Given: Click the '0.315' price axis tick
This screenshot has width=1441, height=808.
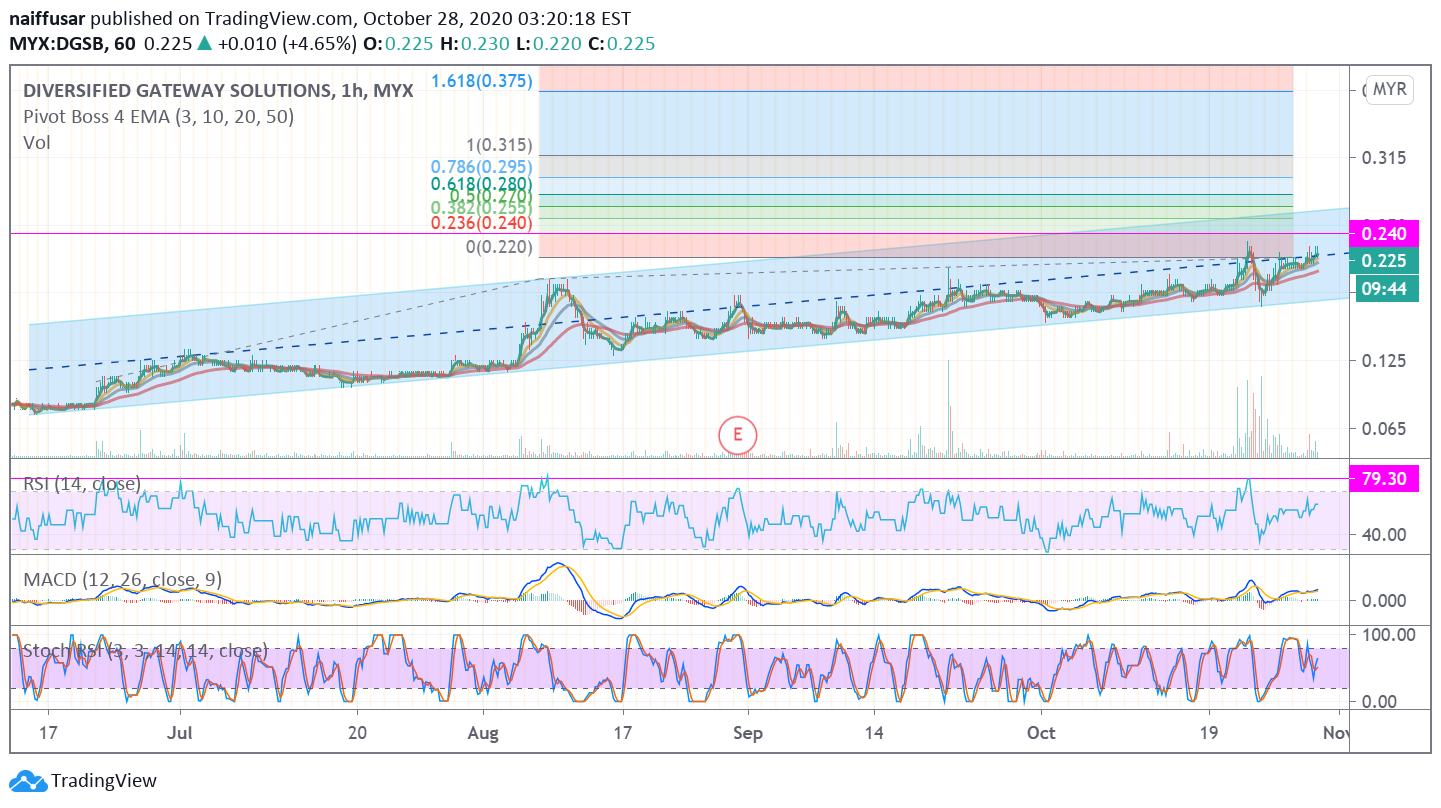Looking at the screenshot, I should 1384,158.
